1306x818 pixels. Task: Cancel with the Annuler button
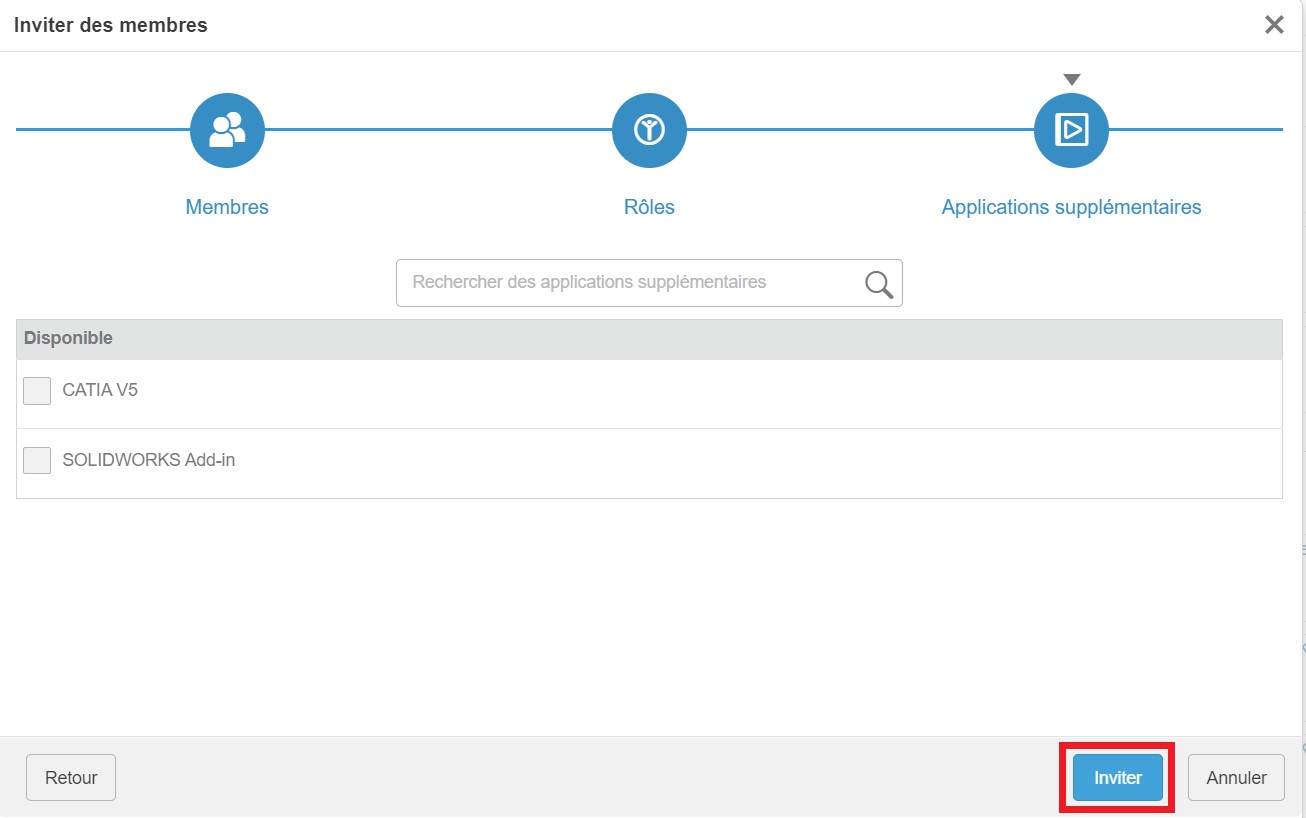(x=1236, y=778)
